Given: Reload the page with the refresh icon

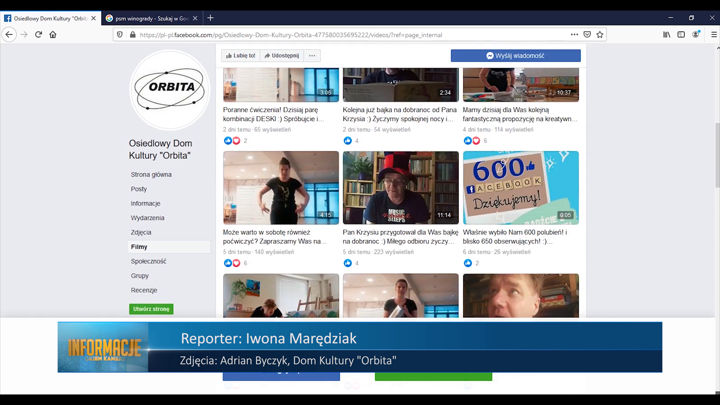Looking at the screenshot, I should [39, 34].
